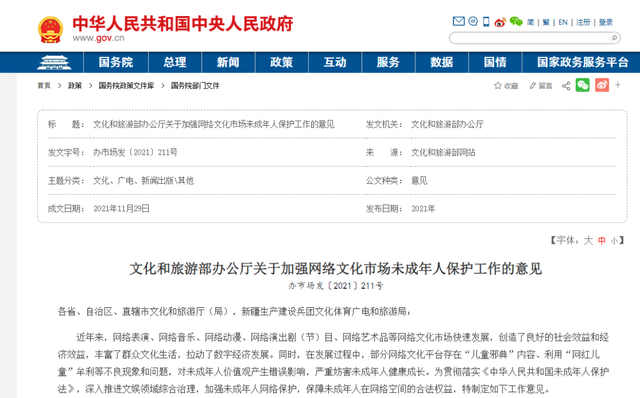The width and height of the screenshot is (640, 398).
Task: Set font size to 小 (small)
Action: pyautogui.click(x=614, y=241)
